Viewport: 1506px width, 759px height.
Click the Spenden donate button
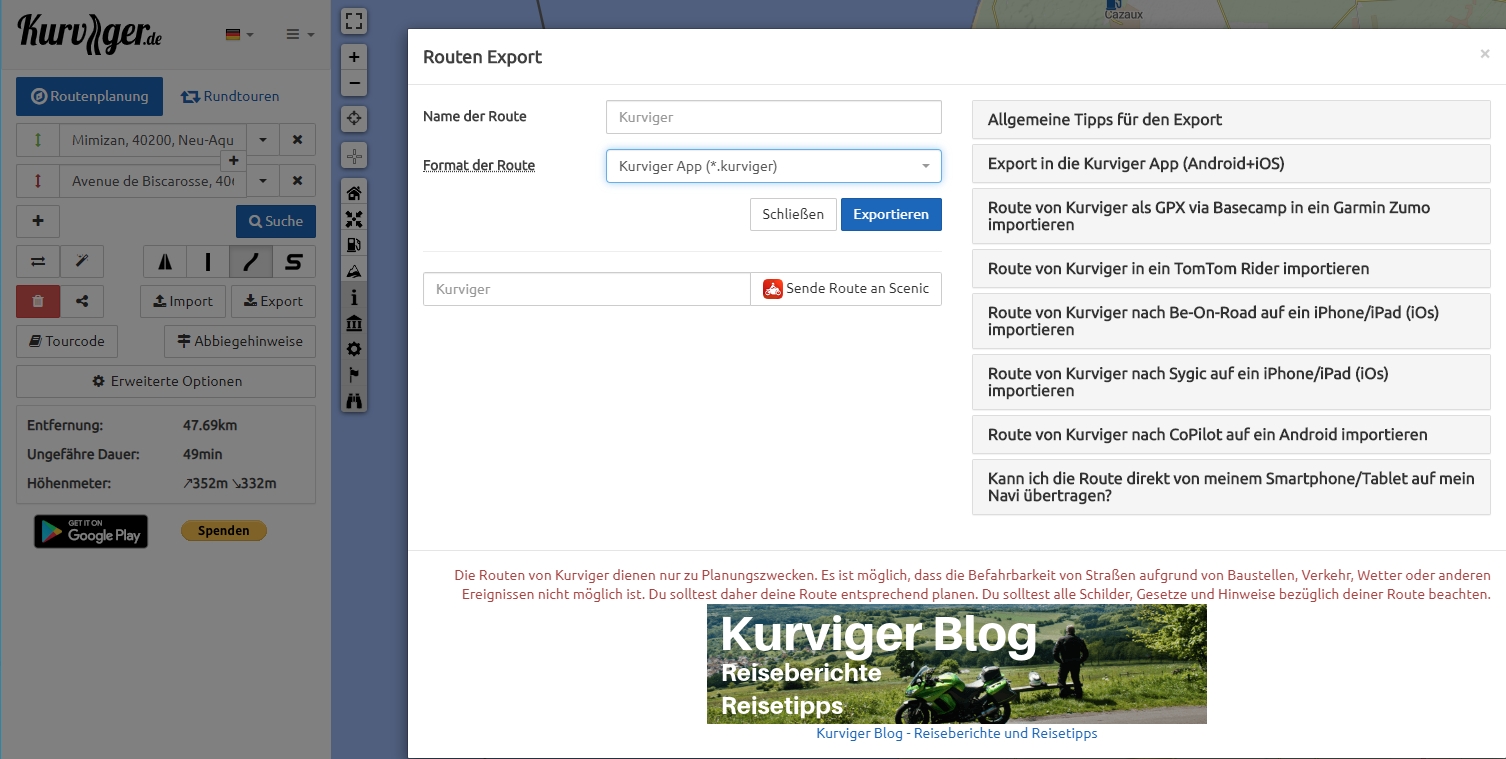223,531
